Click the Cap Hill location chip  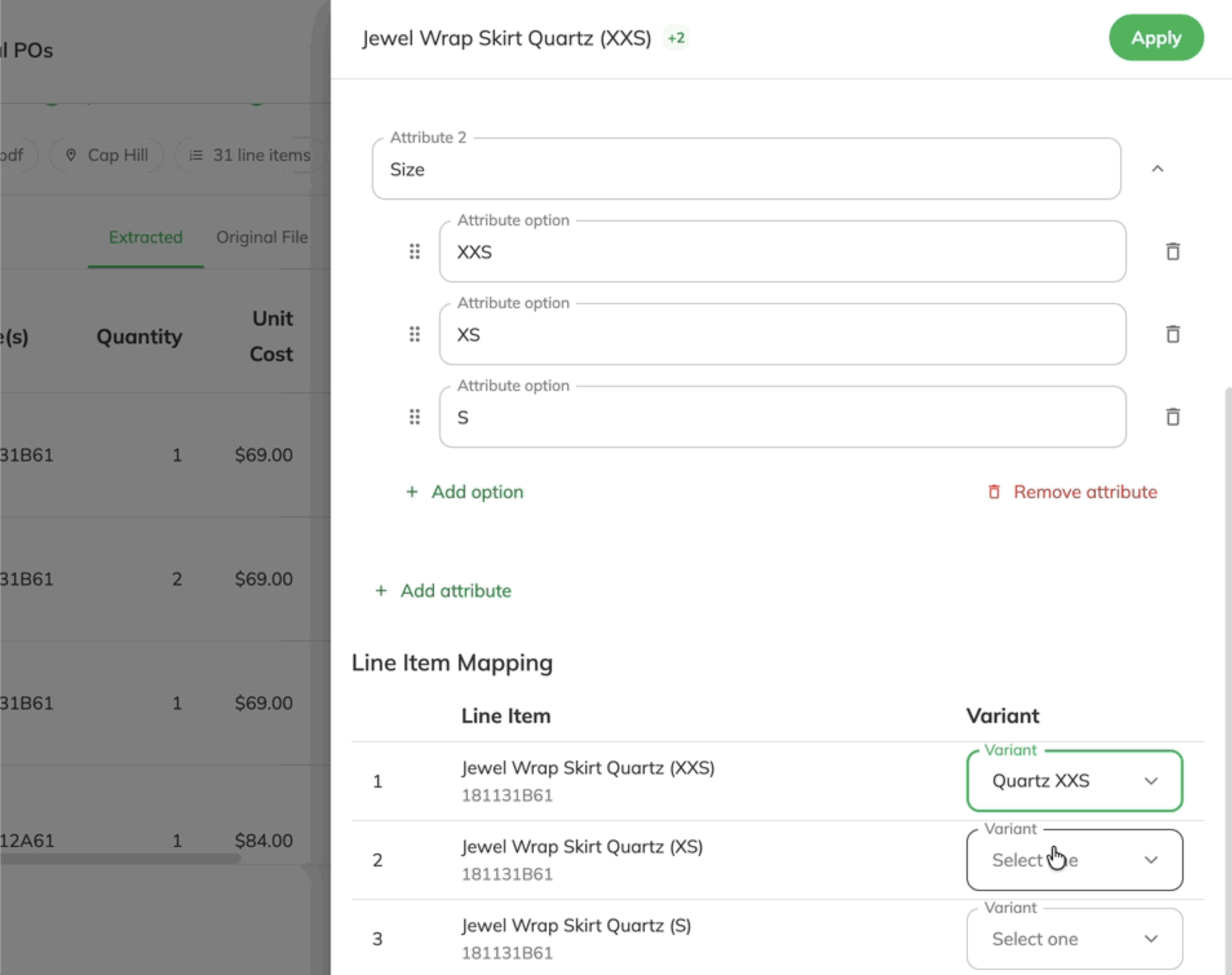[x=106, y=155]
